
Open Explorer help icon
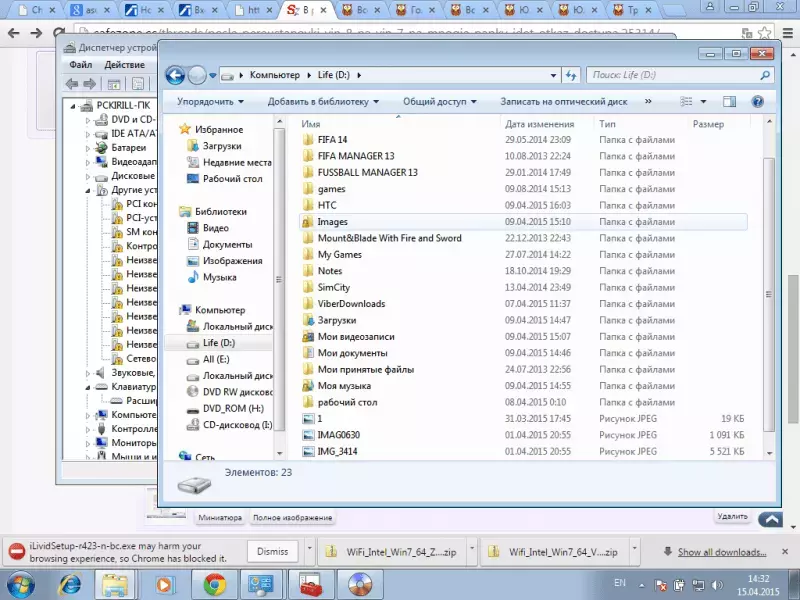pyautogui.click(x=758, y=102)
